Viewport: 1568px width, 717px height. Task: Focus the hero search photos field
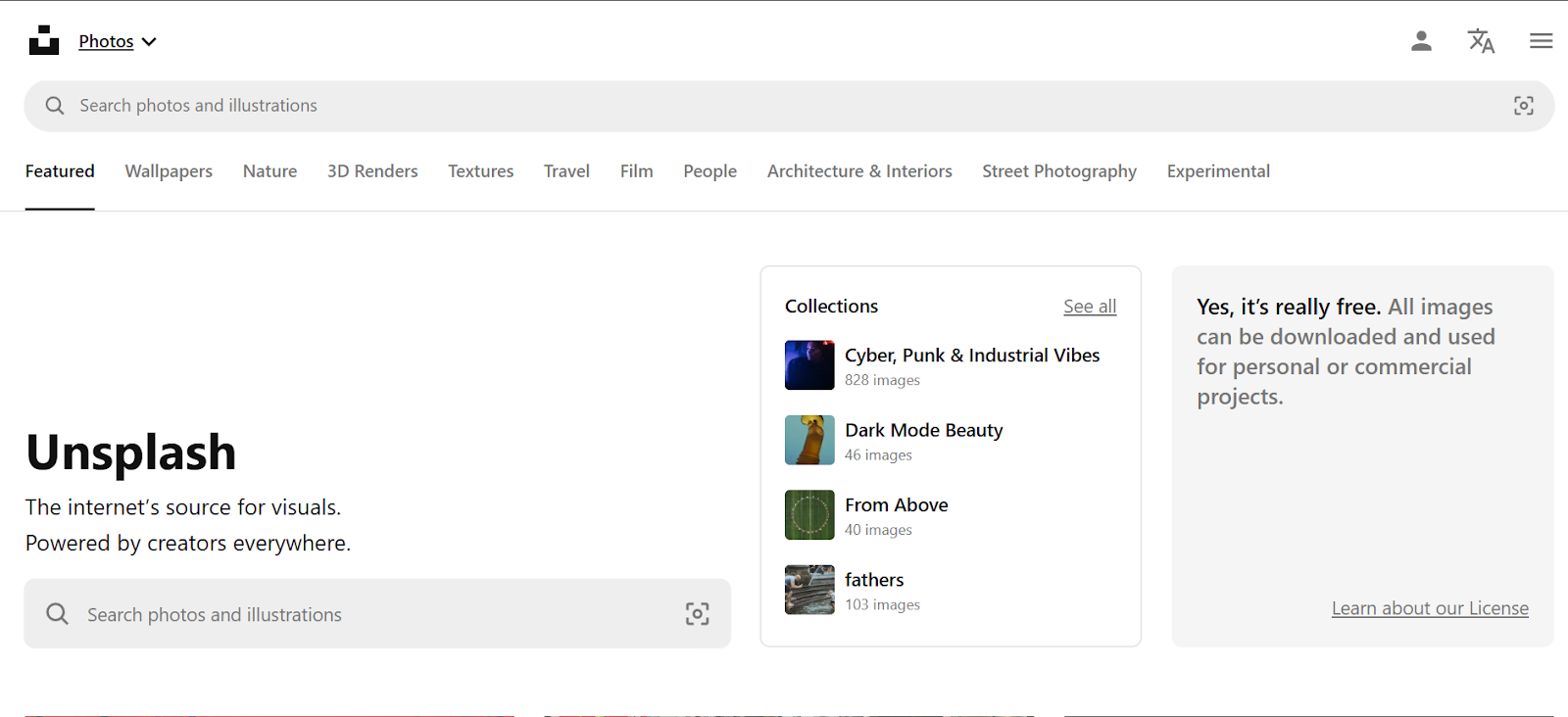(377, 613)
